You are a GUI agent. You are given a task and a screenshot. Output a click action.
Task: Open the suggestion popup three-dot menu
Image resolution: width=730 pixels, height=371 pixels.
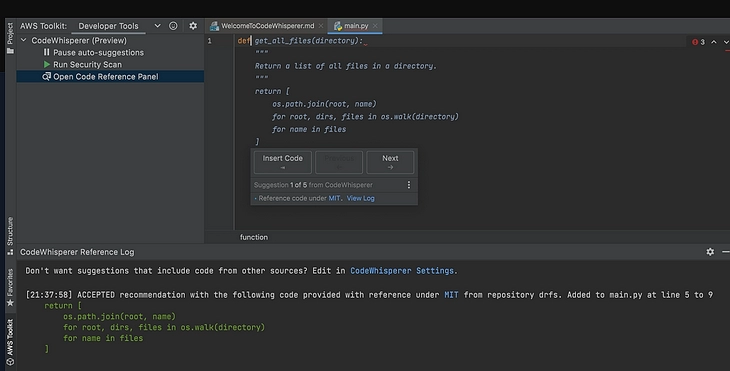[x=409, y=185]
